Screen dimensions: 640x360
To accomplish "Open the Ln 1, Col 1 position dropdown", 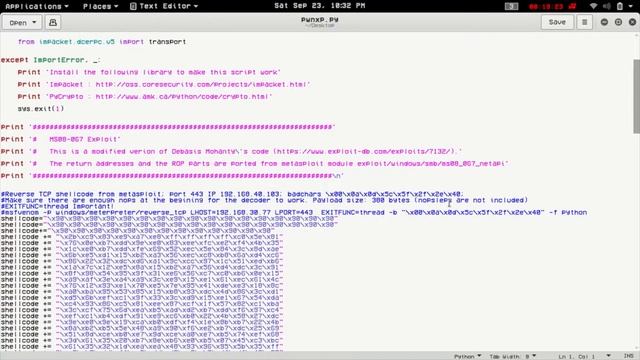I will tap(584, 356).
